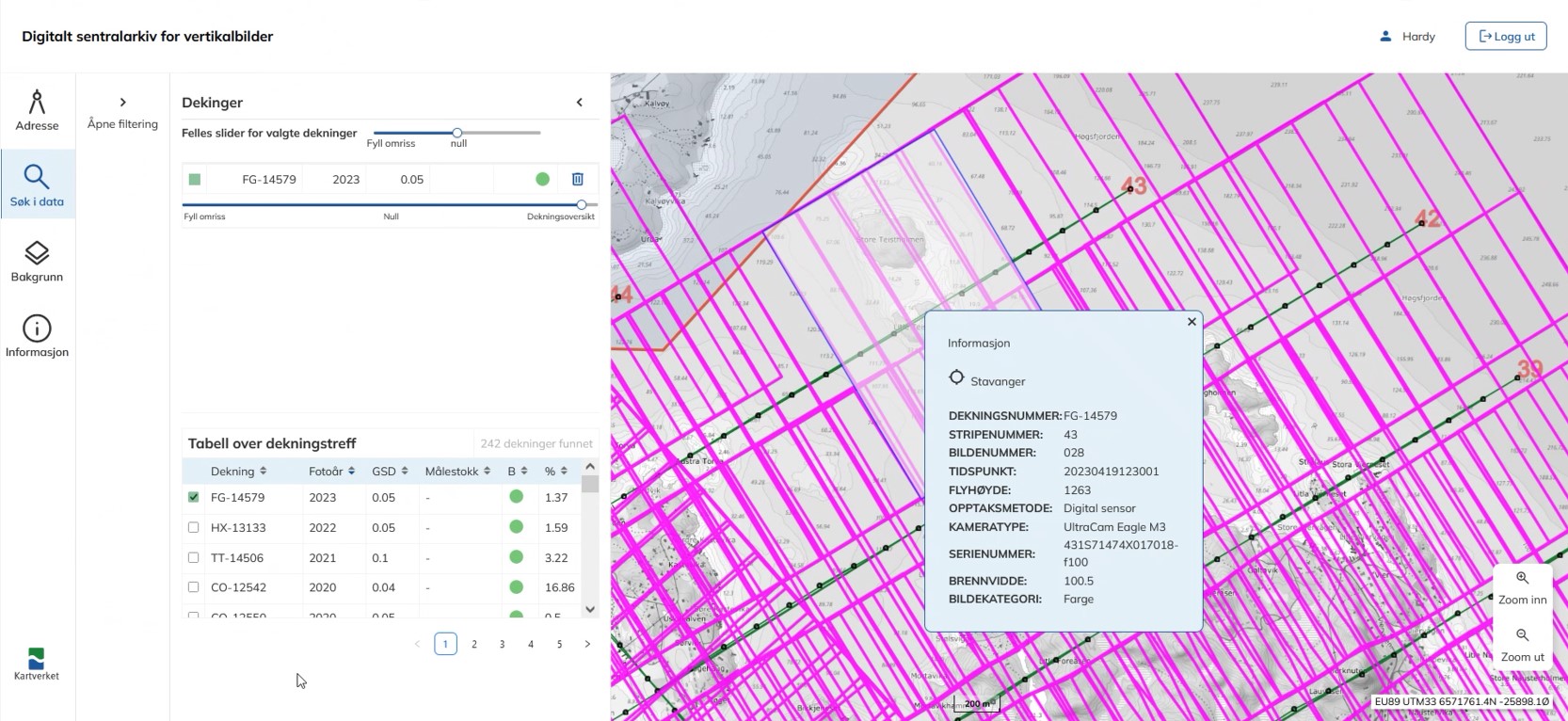The width and height of the screenshot is (1568, 721).
Task: Enable the TT-14506 coverage checkbox
Action: tap(194, 558)
